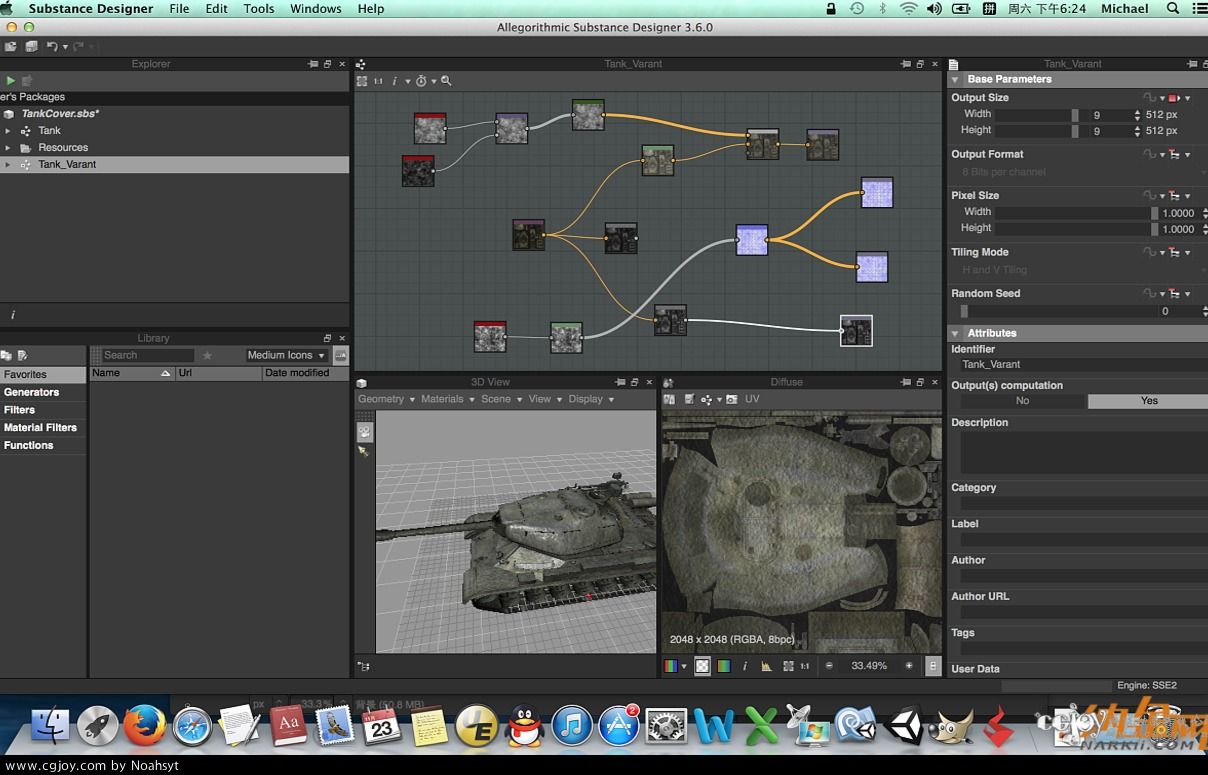Select the Generators library category
This screenshot has height=775, width=1208.
pos(43,392)
